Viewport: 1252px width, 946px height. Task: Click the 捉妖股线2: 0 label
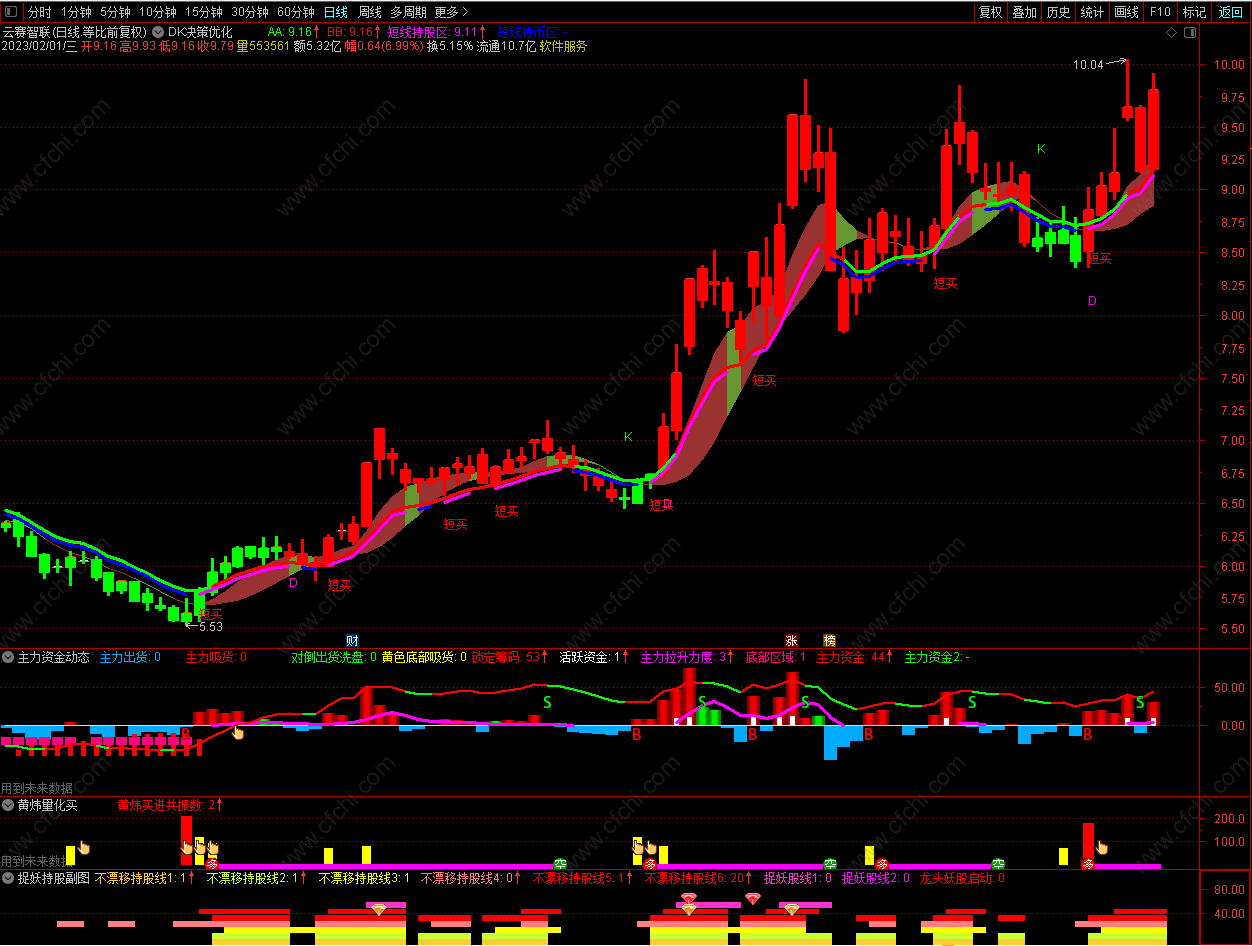click(x=876, y=878)
